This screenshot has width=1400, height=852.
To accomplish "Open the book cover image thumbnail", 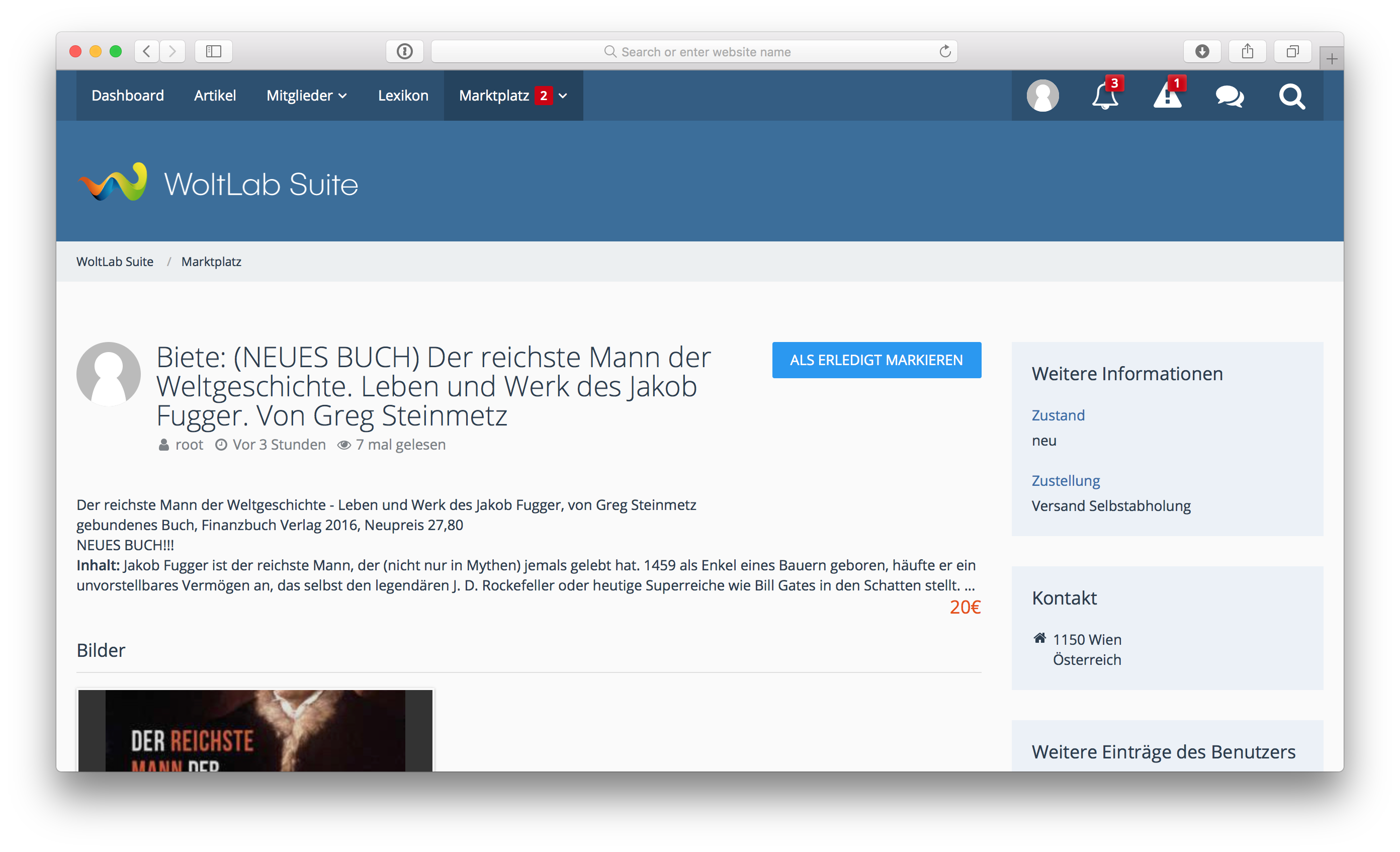I will click(255, 730).
